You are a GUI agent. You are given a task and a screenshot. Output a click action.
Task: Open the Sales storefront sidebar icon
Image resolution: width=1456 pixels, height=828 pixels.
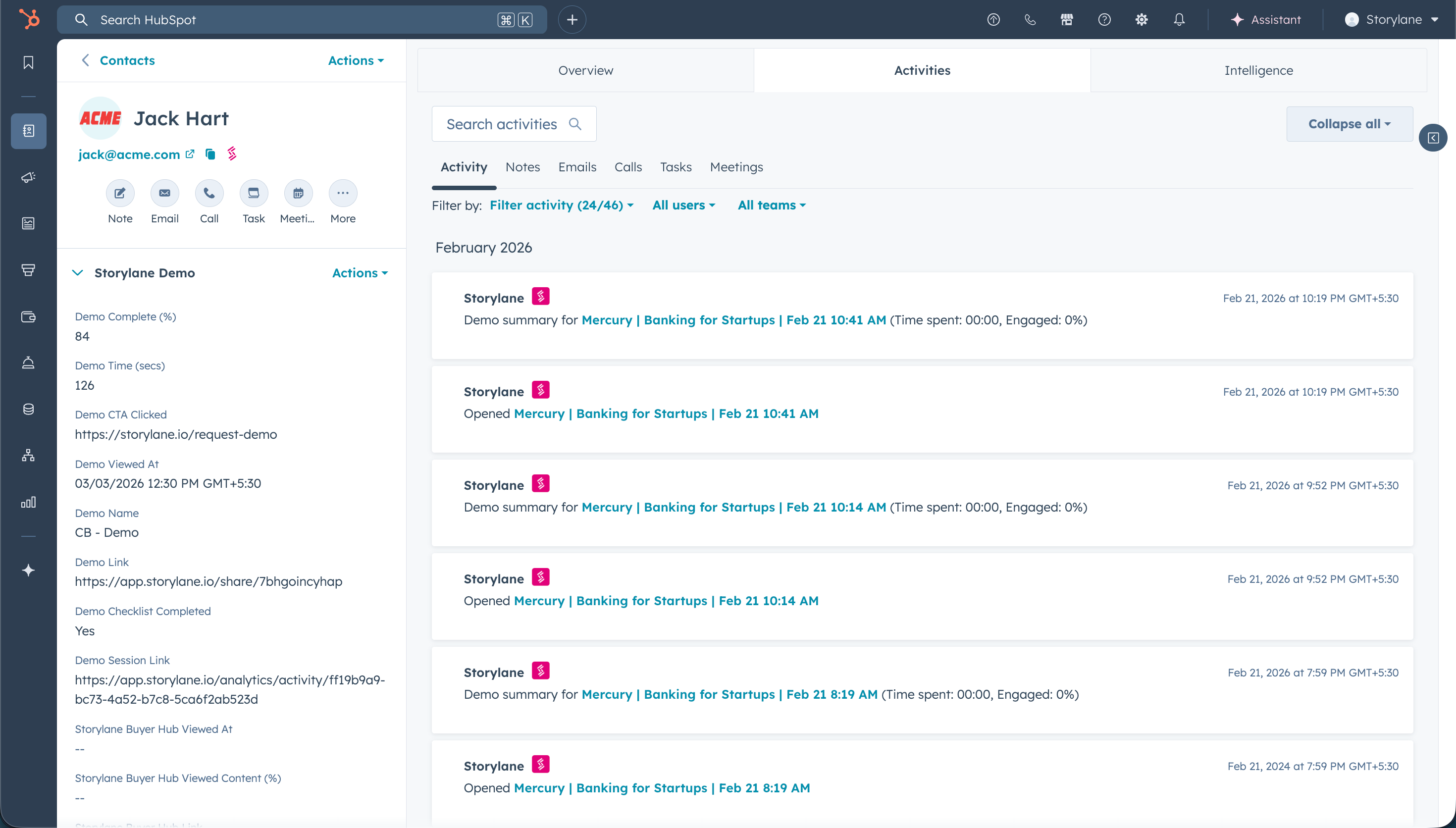[28, 269]
